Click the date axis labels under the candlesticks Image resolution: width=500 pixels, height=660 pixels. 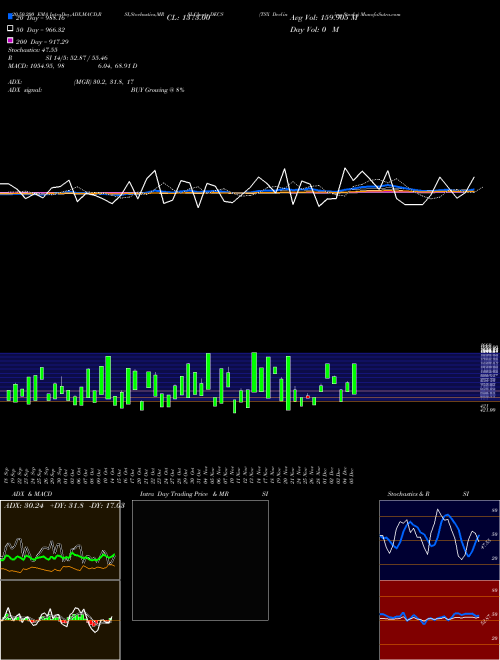point(179,476)
